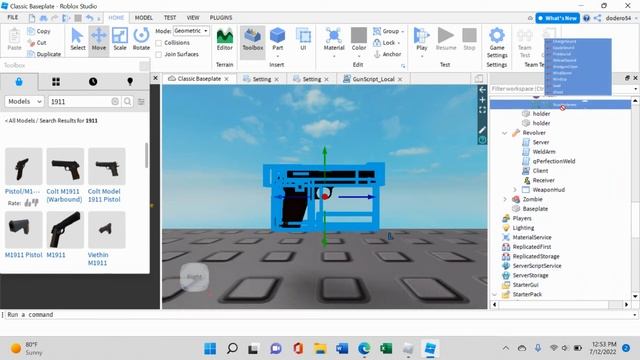Click the Cut button
Screen dimensions: 640x360
(x=37, y=42)
